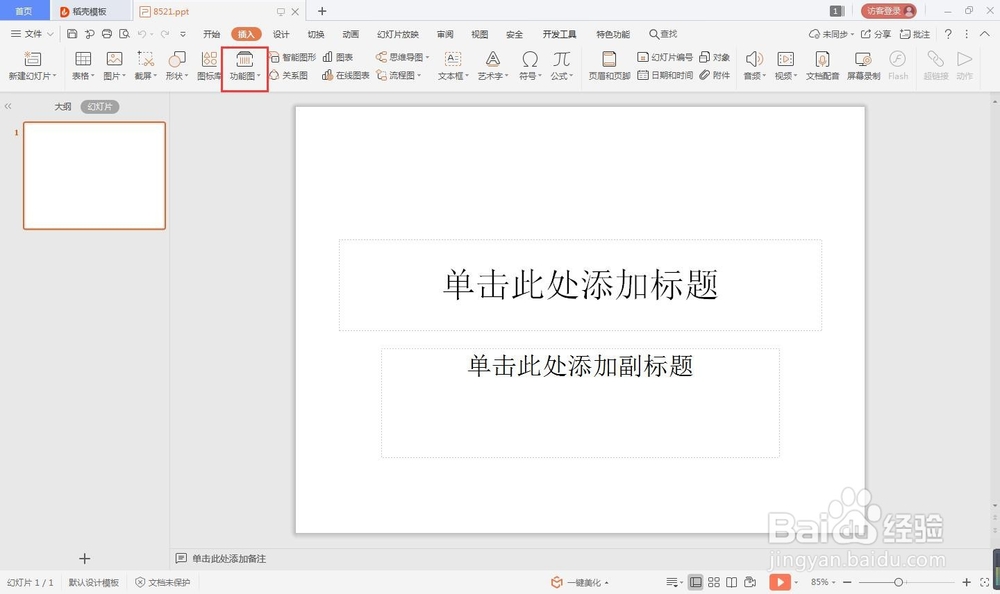Screen dimensions: 1000x594
Task: Click 批注 comment button
Action: click(915, 34)
